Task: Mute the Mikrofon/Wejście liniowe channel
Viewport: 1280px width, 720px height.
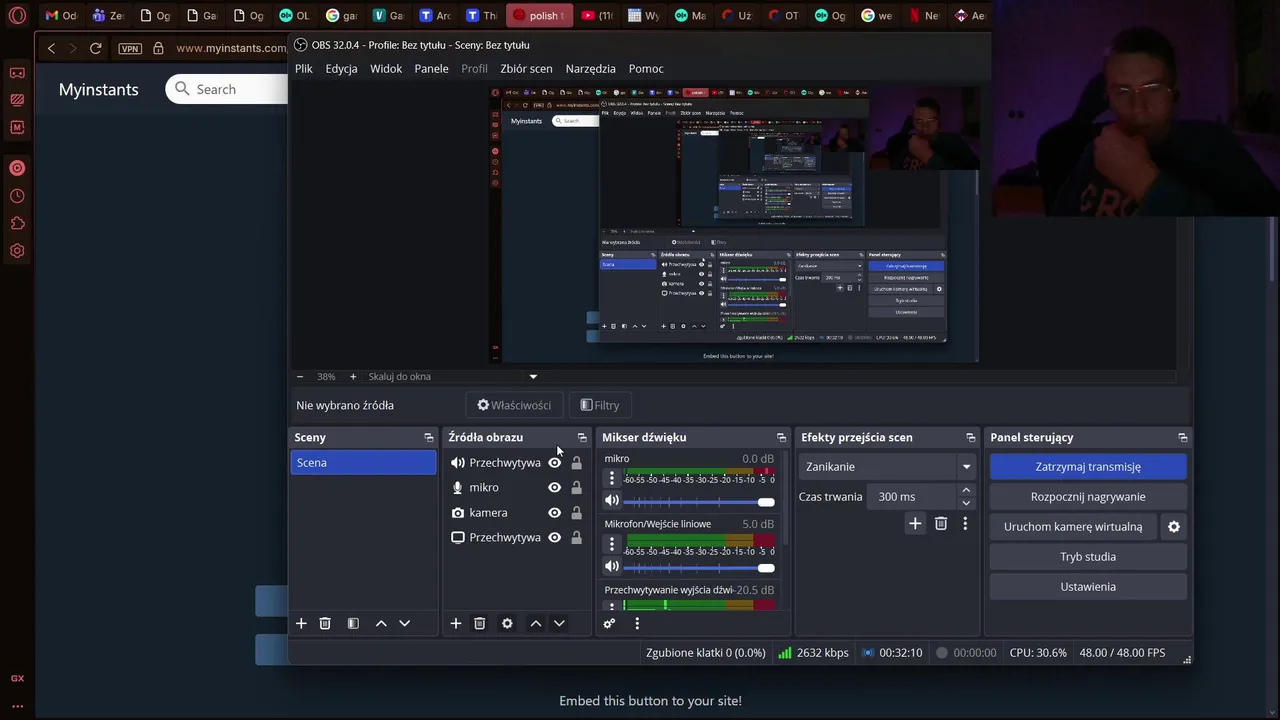Action: pos(612,567)
